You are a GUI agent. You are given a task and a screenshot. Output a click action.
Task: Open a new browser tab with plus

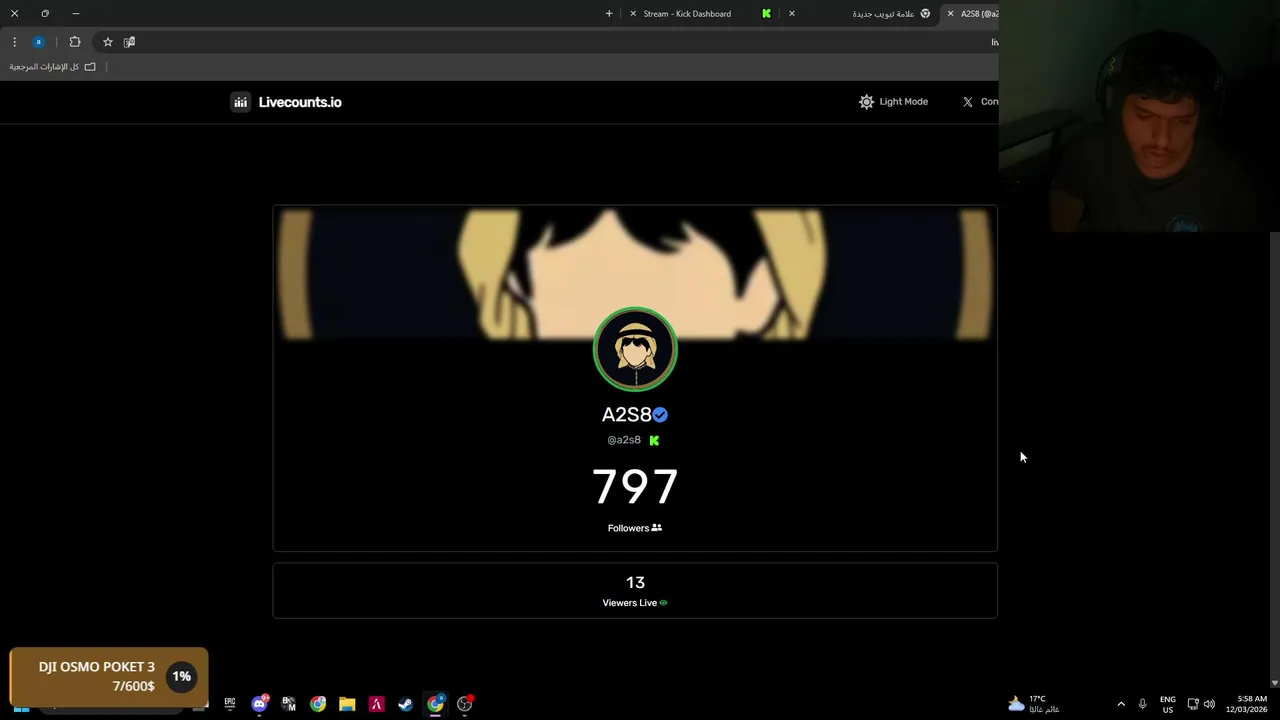point(609,14)
